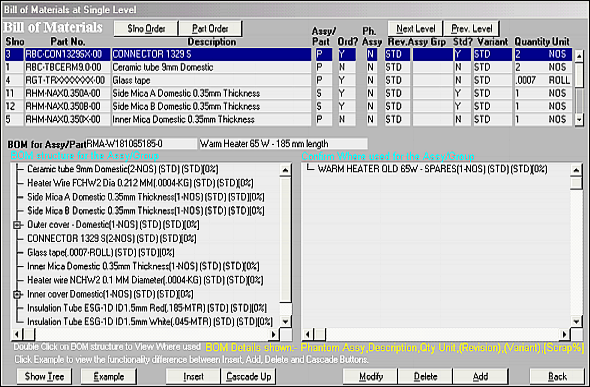This screenshot has height=387, width=590.
Task: Select Side Mica A Domestic tree item
Action: click(x=146, y=197)
